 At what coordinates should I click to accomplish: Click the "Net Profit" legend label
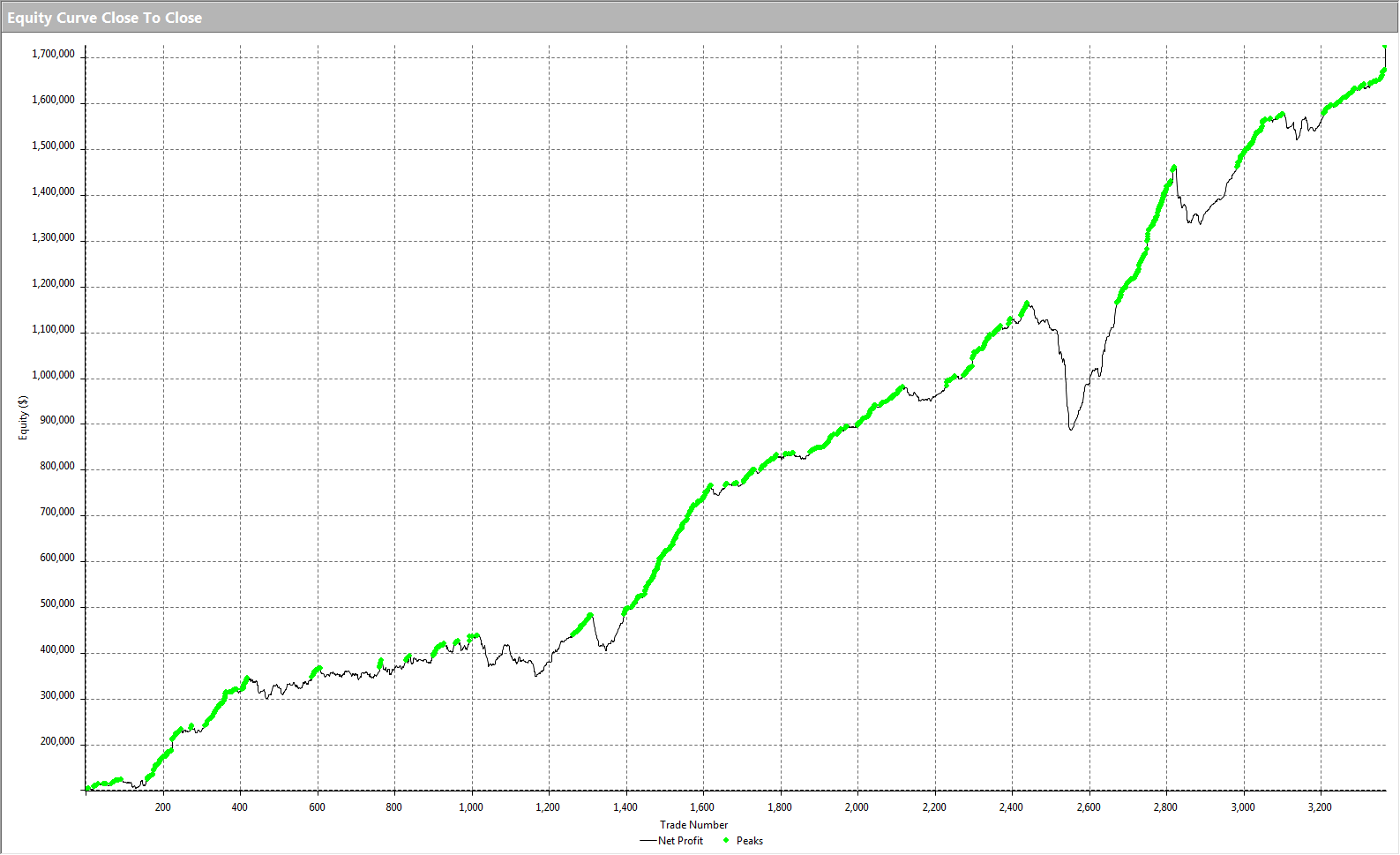click(681, 841)
